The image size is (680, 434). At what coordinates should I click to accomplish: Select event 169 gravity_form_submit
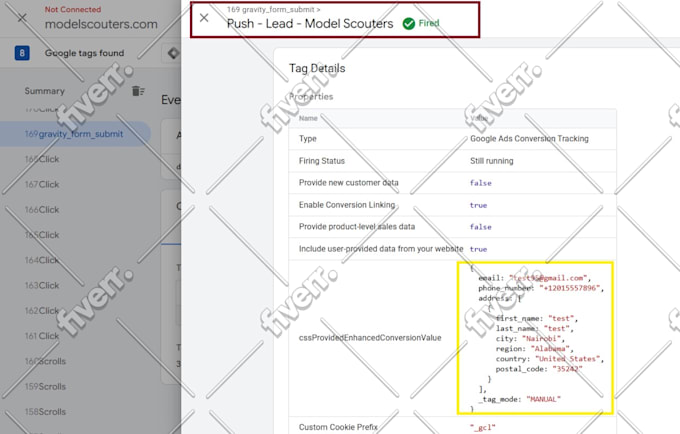[74, 134]
